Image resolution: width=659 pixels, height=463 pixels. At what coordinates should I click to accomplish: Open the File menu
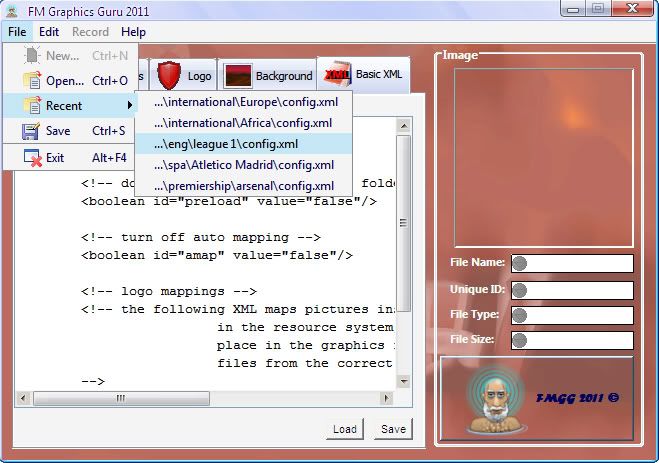click(17, 32)
